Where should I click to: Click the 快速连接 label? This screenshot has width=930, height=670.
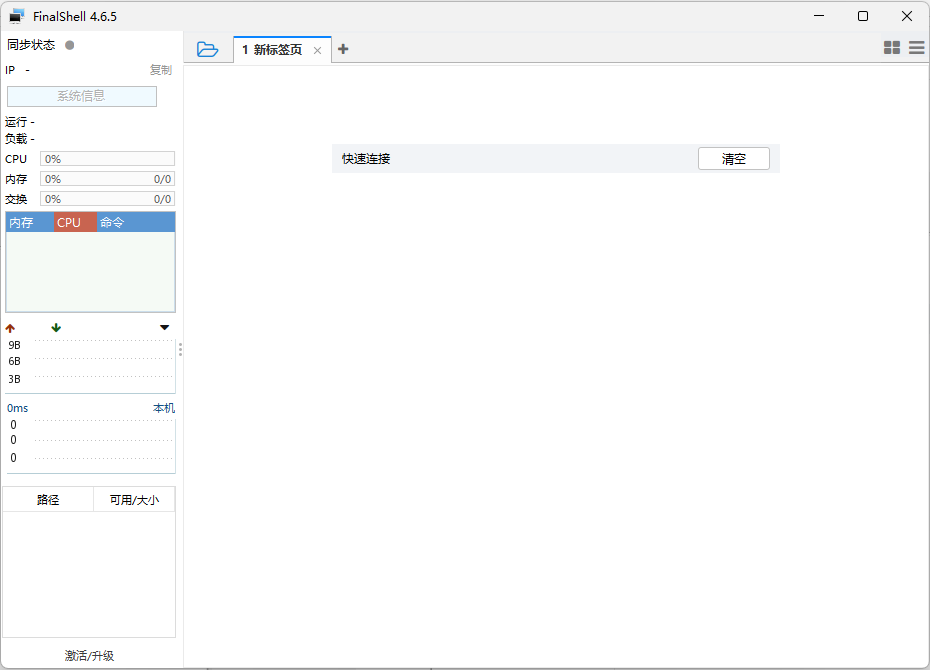click(x=366, y=159)
